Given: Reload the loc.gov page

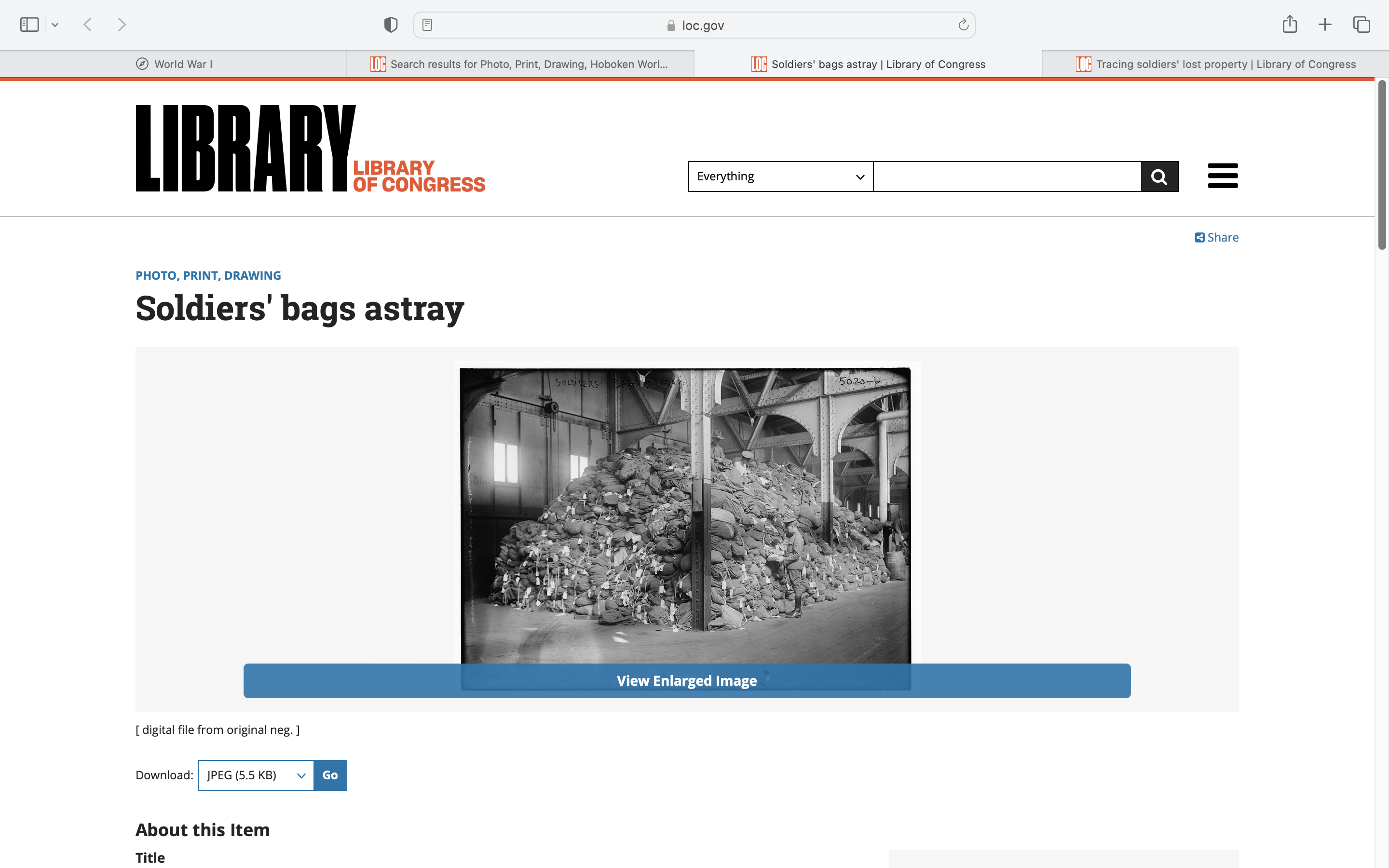Looking at the screenshot, I should (963, 25).
